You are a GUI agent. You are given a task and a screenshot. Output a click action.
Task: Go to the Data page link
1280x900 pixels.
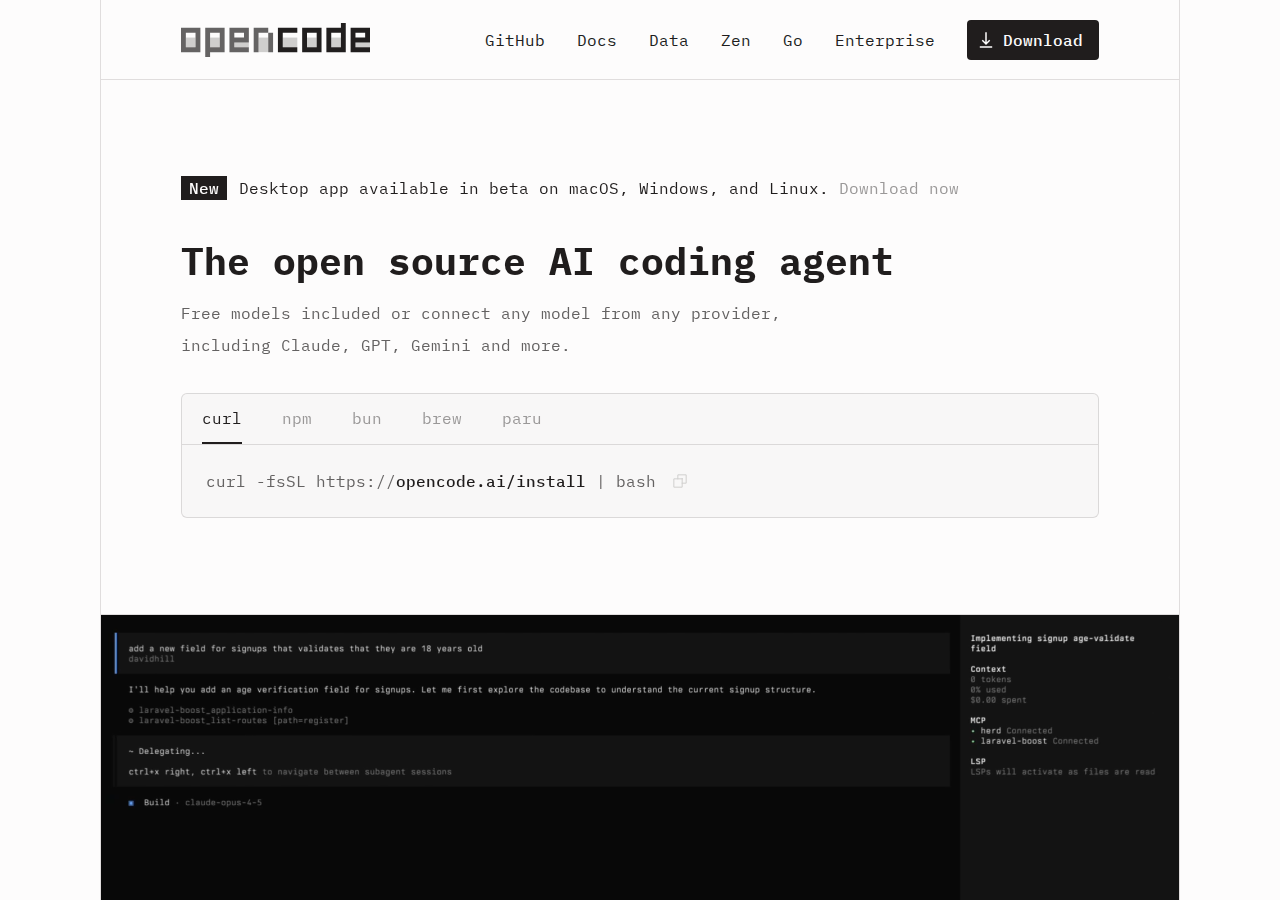[669, 40]
